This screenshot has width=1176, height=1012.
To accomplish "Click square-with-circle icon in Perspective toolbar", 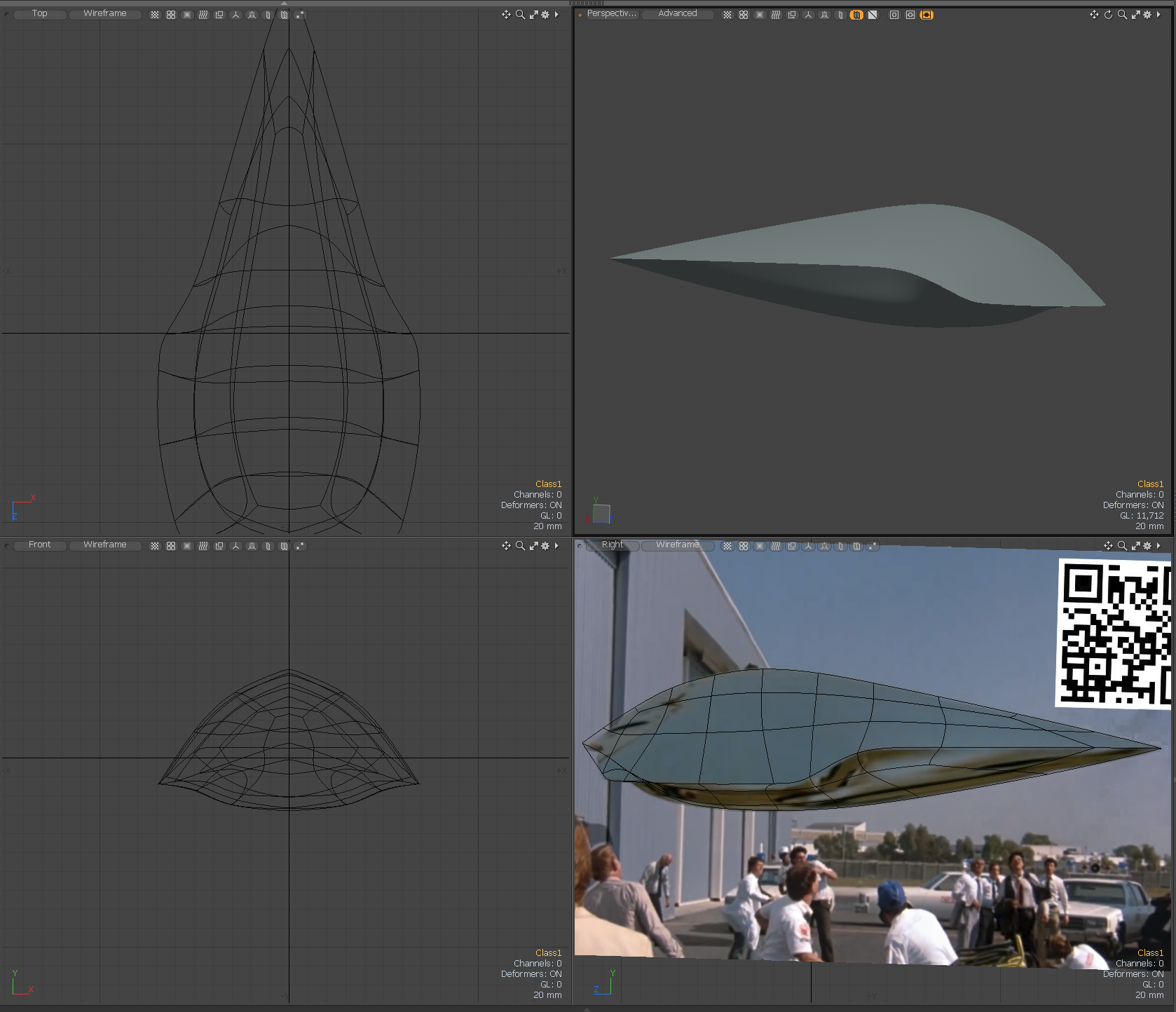I will pyautogui.click(x=894, y=15).
